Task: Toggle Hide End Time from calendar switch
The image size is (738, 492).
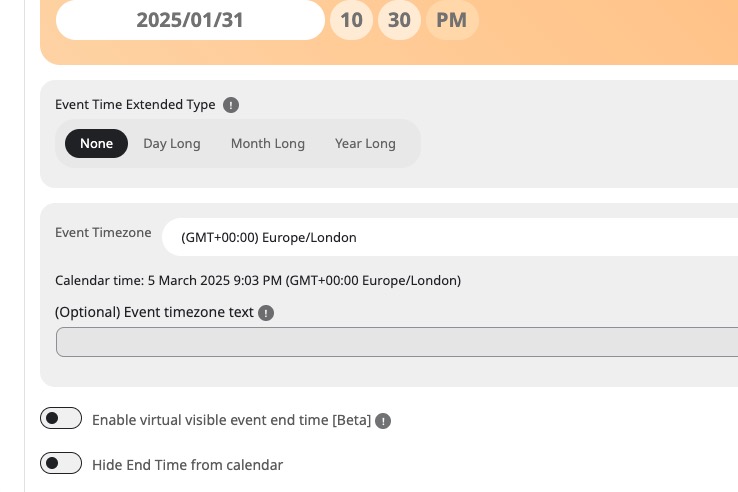Action: [x=61, y=463]
